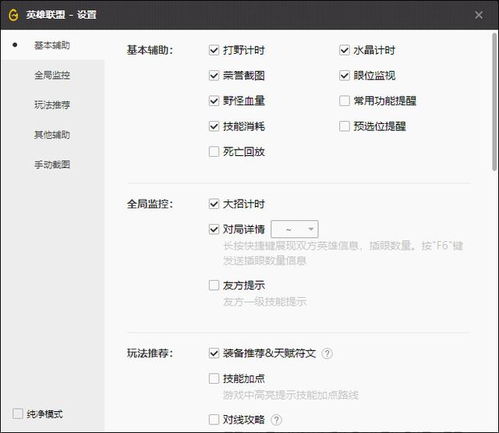Screen dimensions: 499x433
Task: Select the 基本辅助 sidebar item
Action: point(52,45)
